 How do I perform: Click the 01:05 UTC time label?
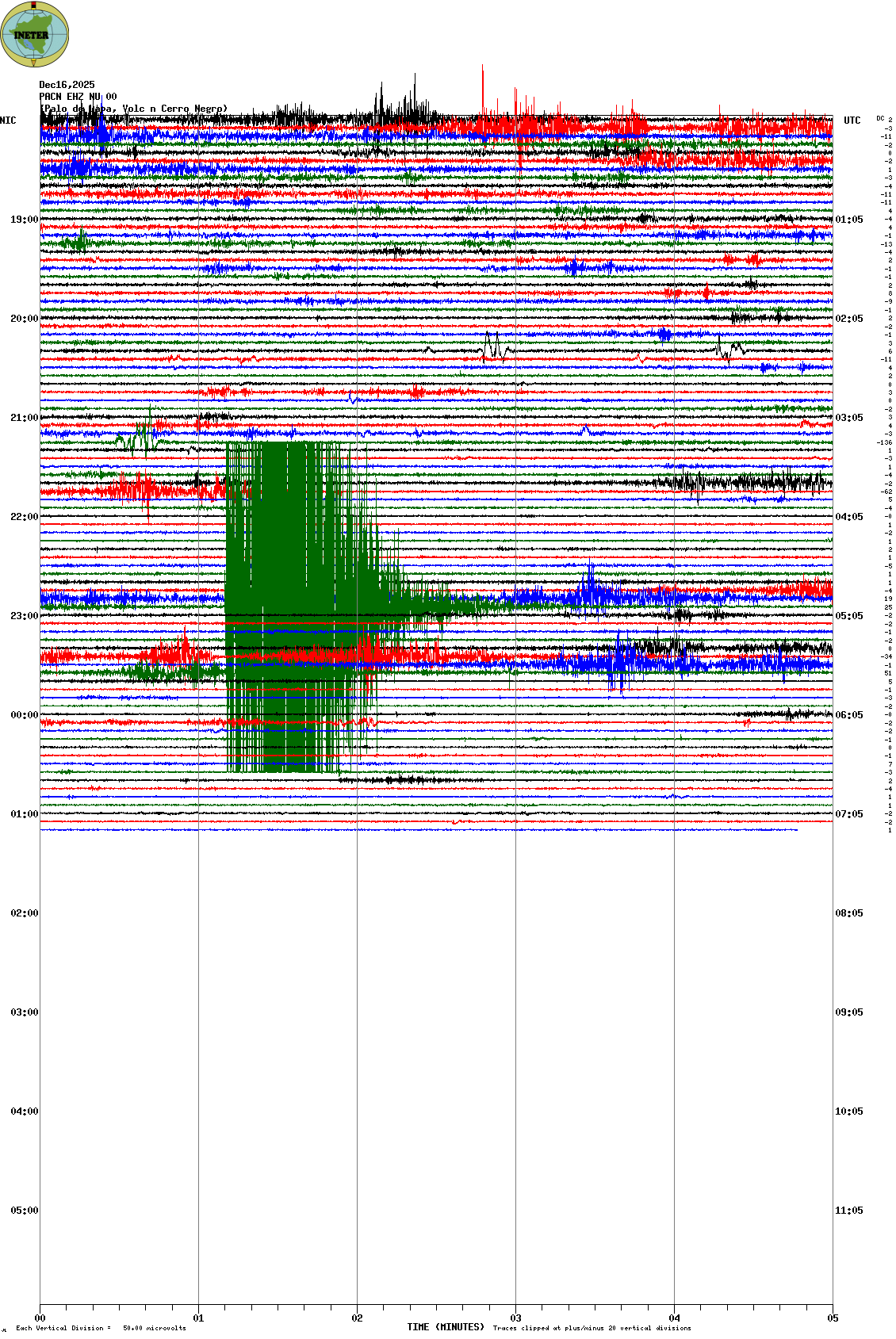pos(848,220)
